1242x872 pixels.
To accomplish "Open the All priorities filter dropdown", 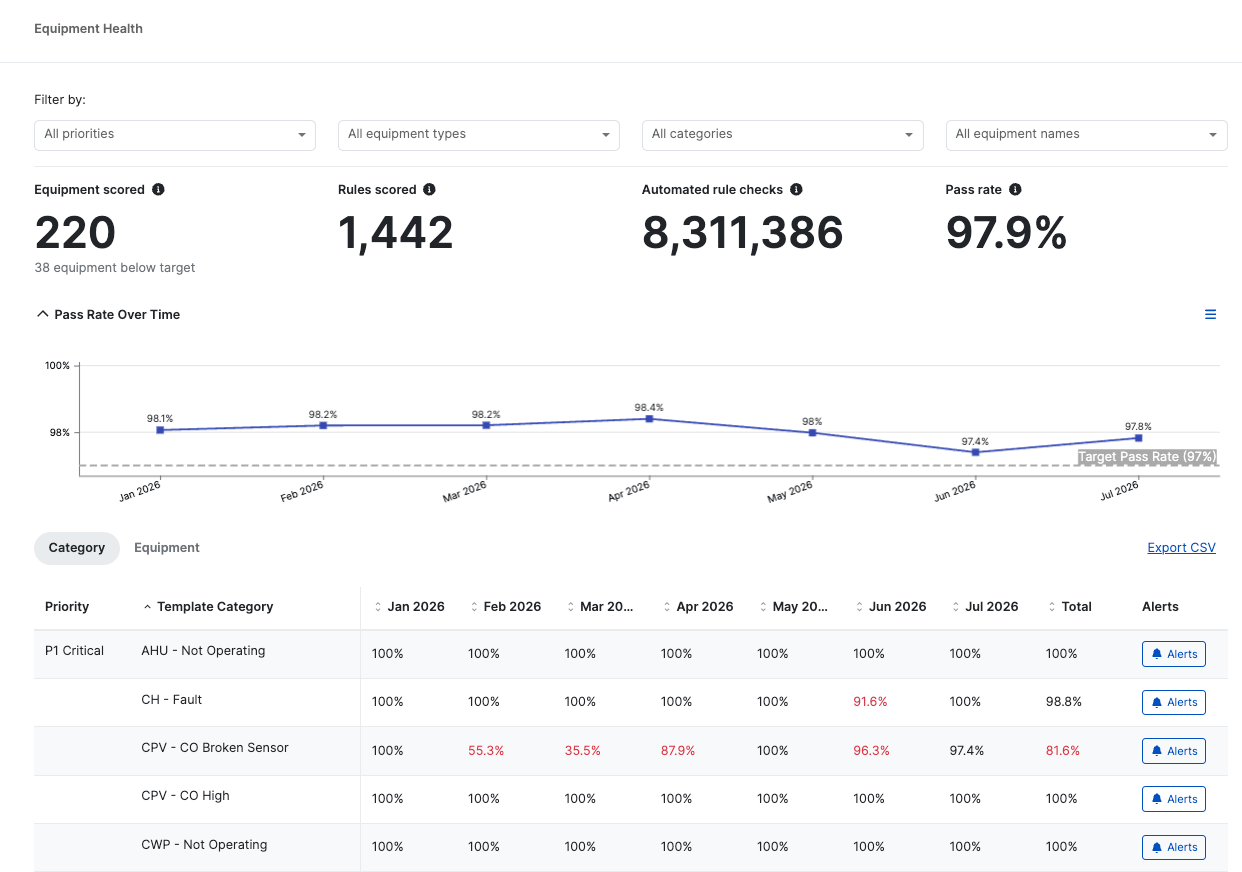I will pos(175,135).
